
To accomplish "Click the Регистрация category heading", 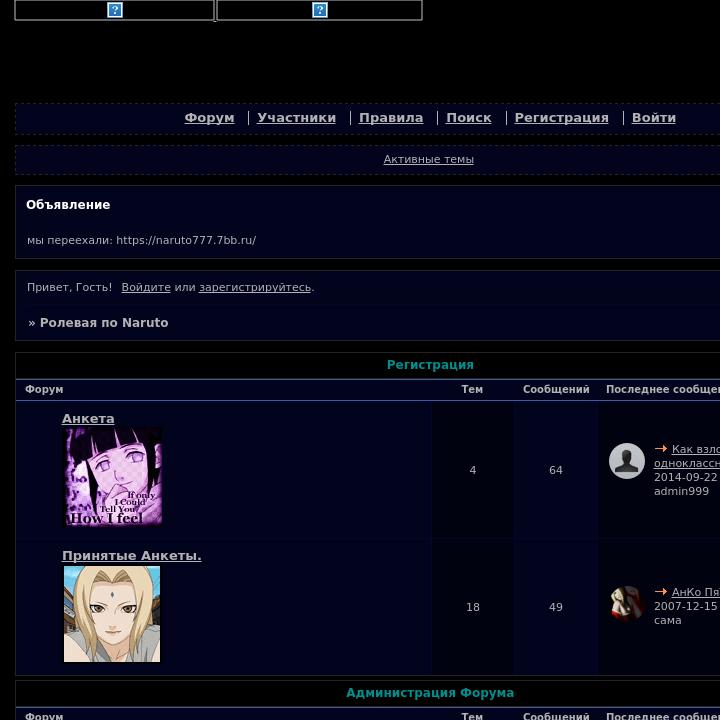I will point(430,365).
